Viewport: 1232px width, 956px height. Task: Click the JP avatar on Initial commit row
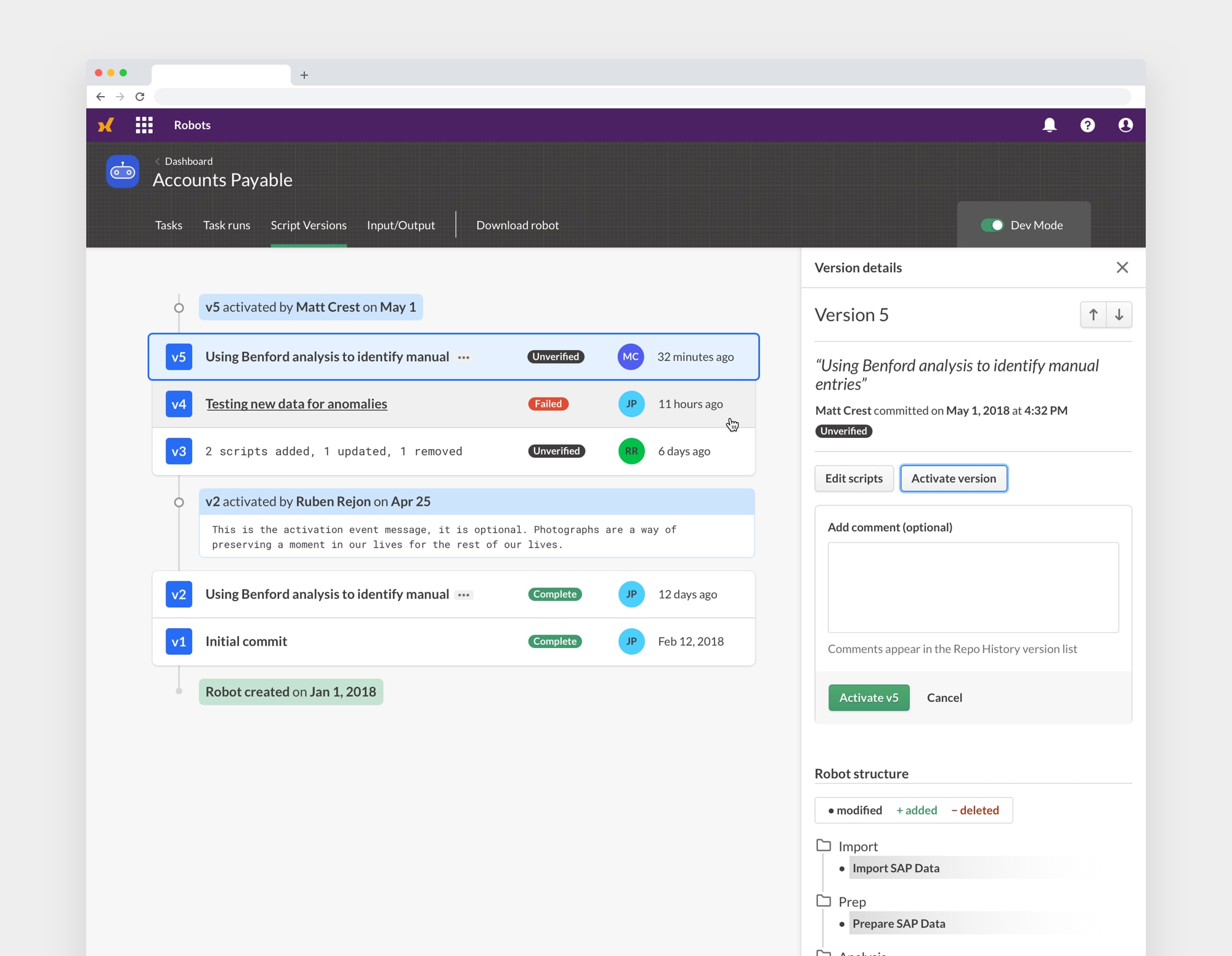pyautogui.click(x=631, y=641)
